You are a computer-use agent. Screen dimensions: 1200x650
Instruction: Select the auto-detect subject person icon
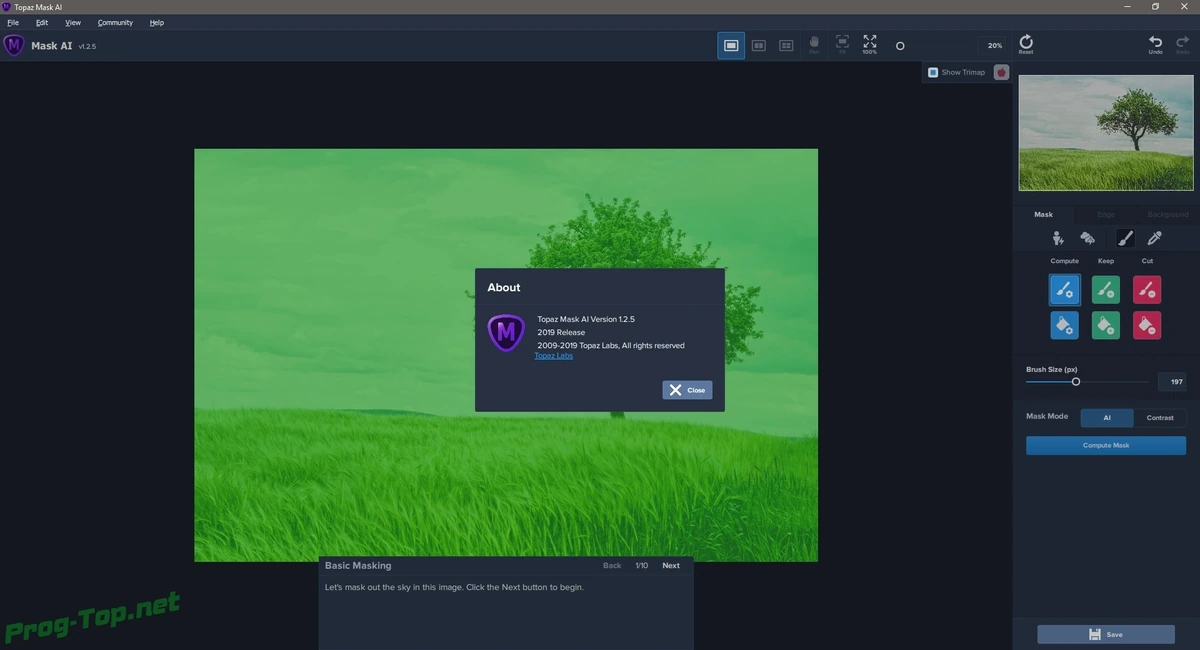click(x=1058, y=238)
